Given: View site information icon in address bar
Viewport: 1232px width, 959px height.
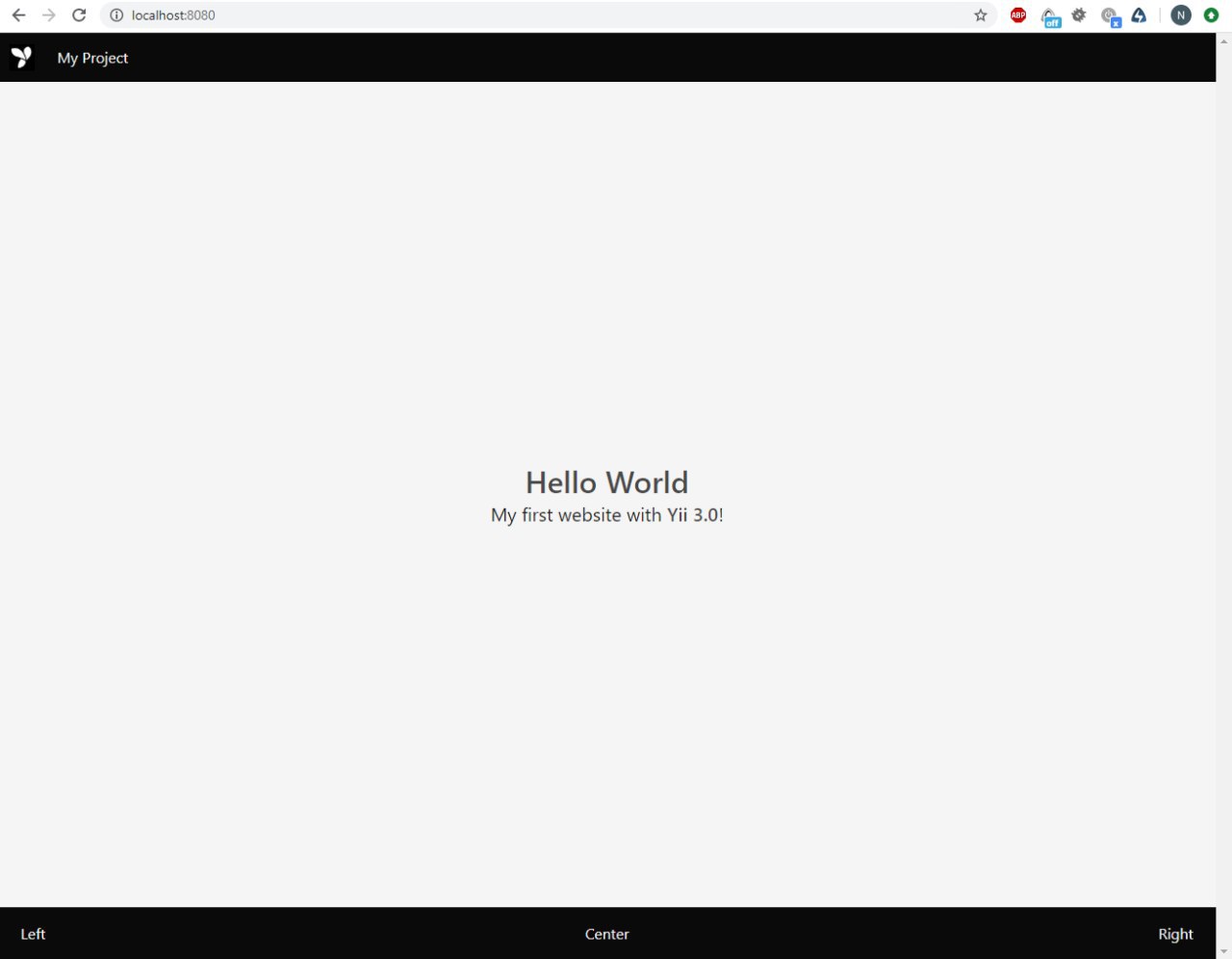Looking at the screenshot, I should (116, 15).
